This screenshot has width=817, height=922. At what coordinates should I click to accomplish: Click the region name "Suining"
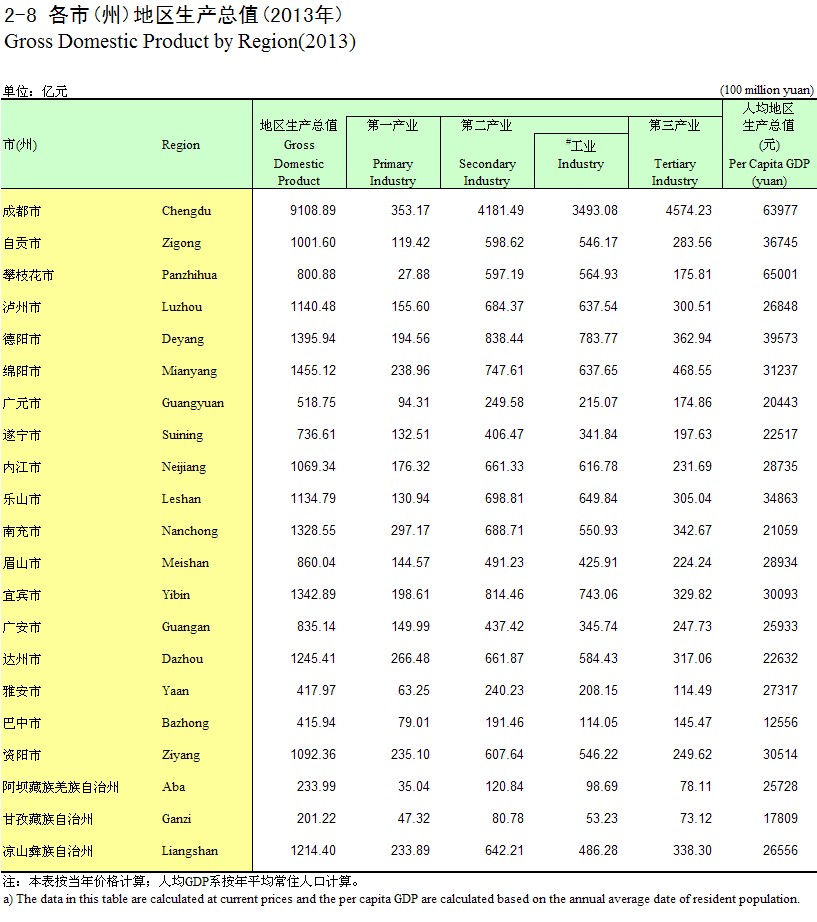[x=182, y=435]
